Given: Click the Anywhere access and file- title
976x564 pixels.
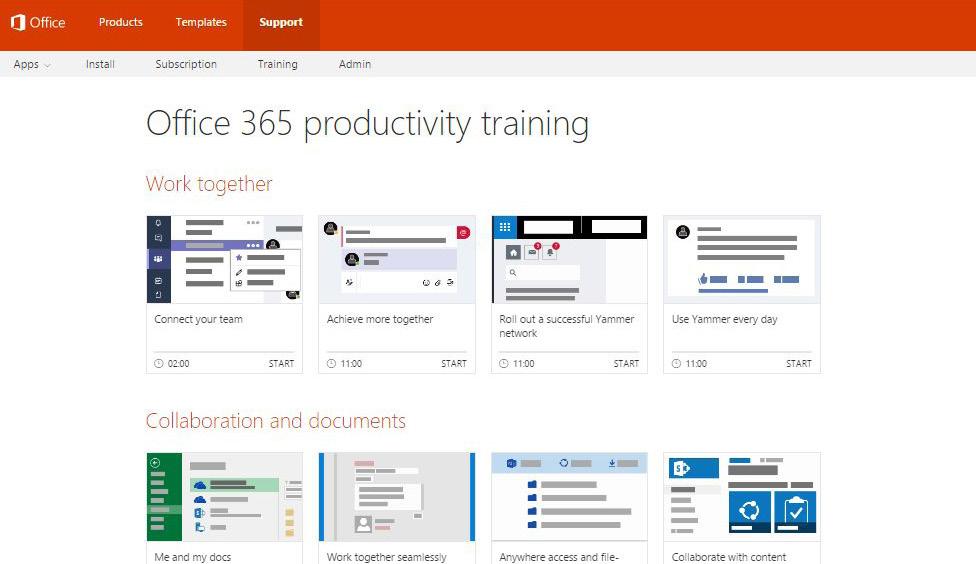Looking at the screenshot, I should click(x=559, y=557).
